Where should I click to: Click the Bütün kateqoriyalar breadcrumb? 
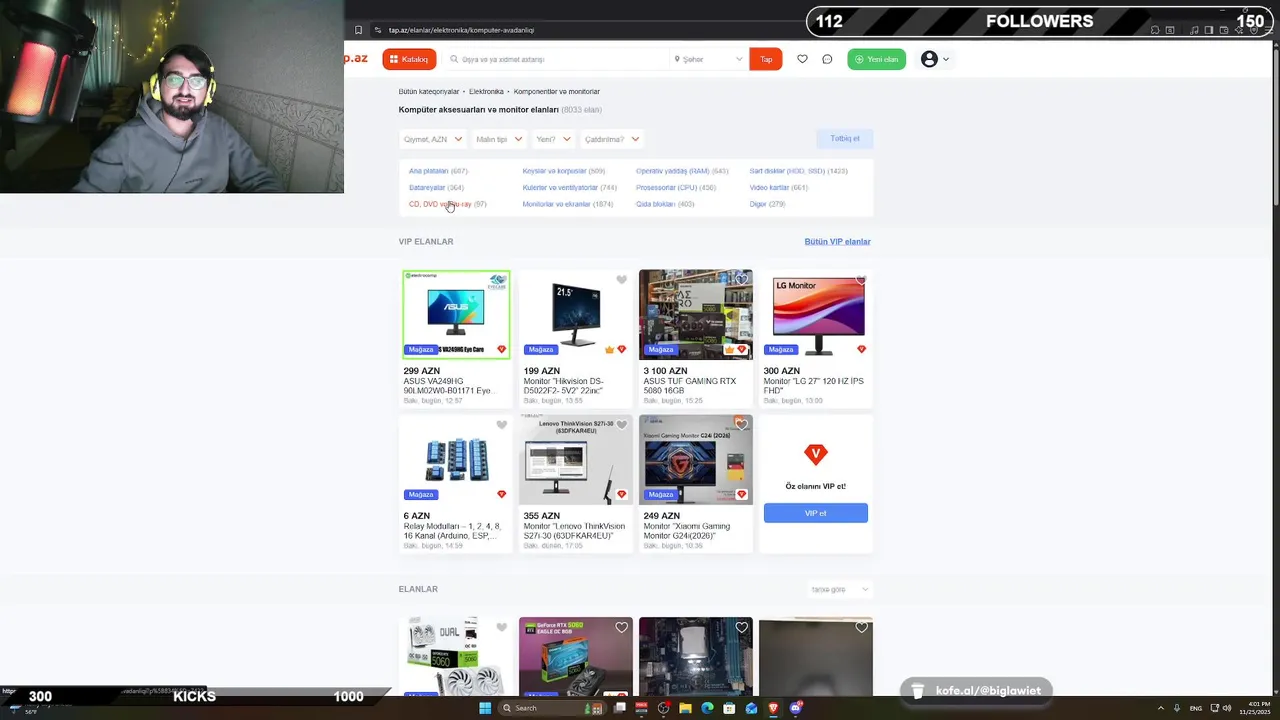[x=429, y=91]
